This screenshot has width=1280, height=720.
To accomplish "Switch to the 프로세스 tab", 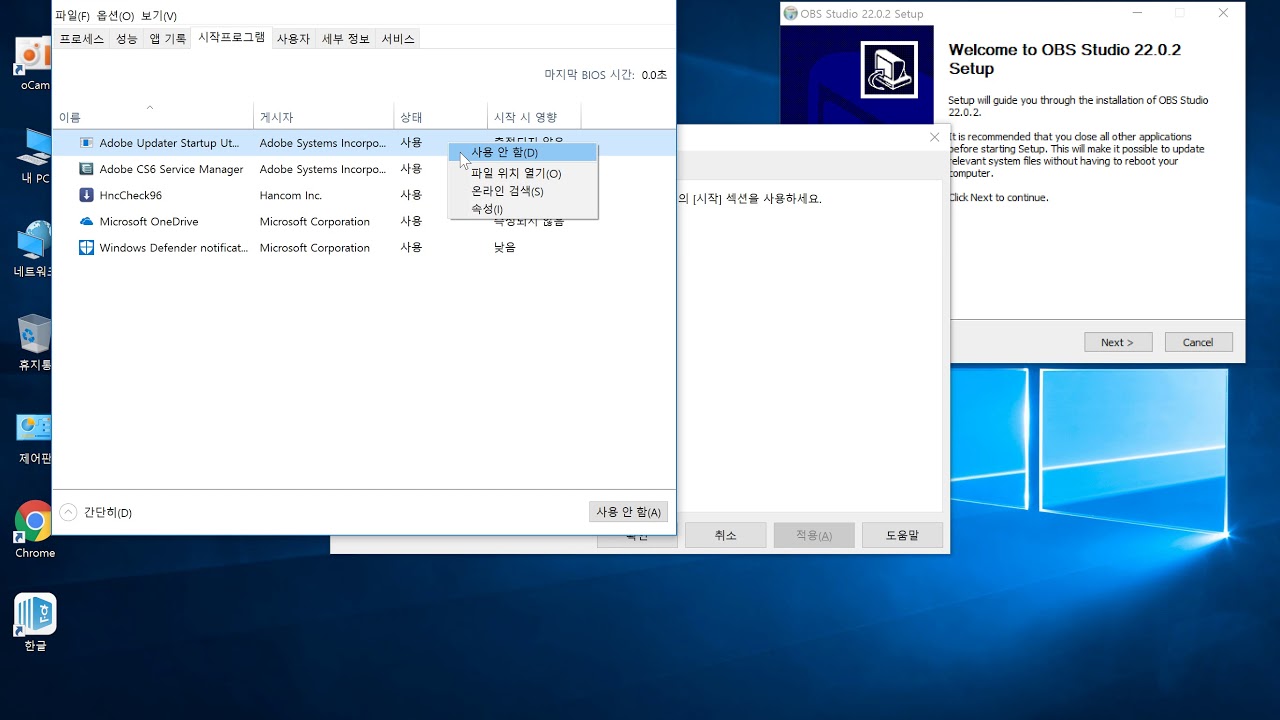I will point(82,39).
